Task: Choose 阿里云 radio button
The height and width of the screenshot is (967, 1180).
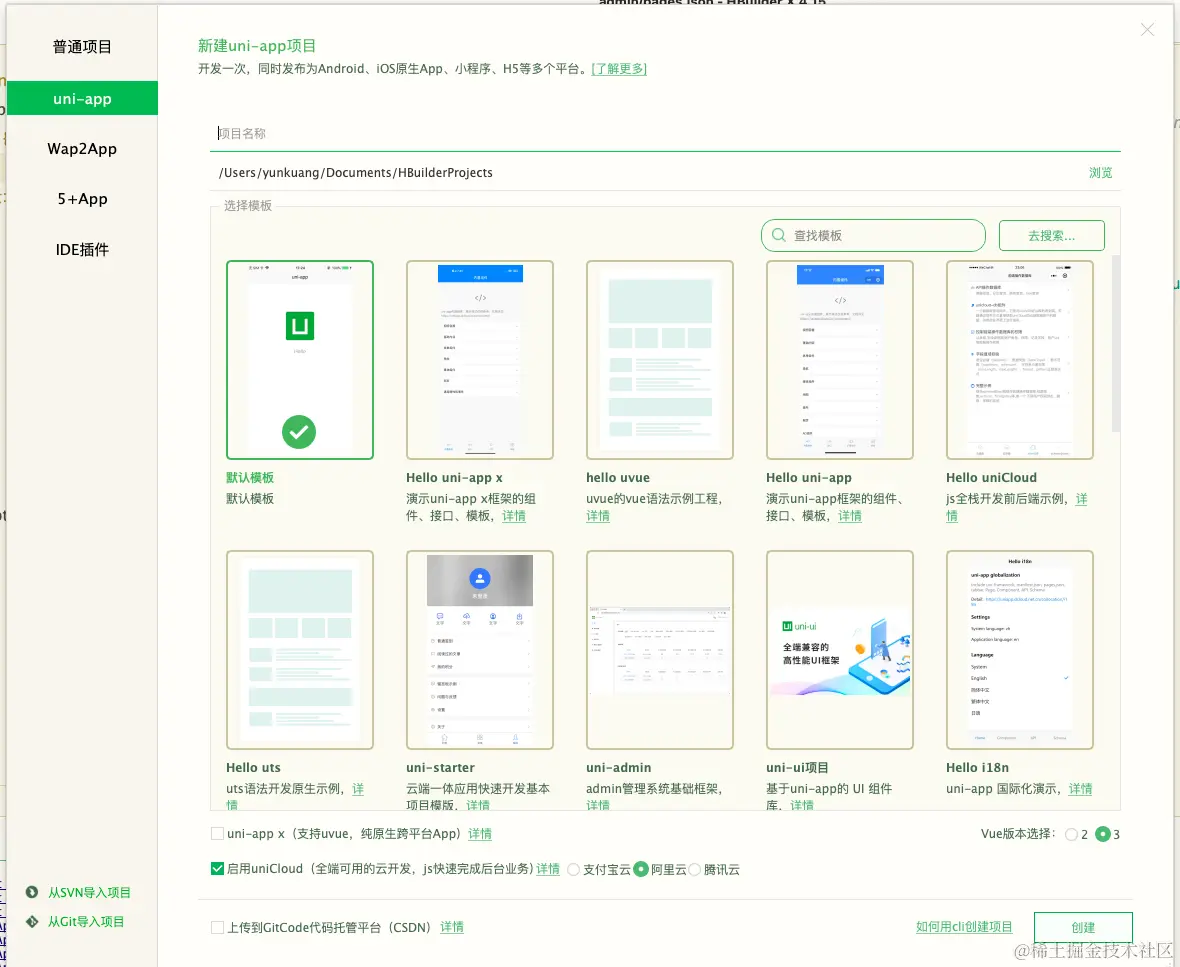Action: (641, 869)
